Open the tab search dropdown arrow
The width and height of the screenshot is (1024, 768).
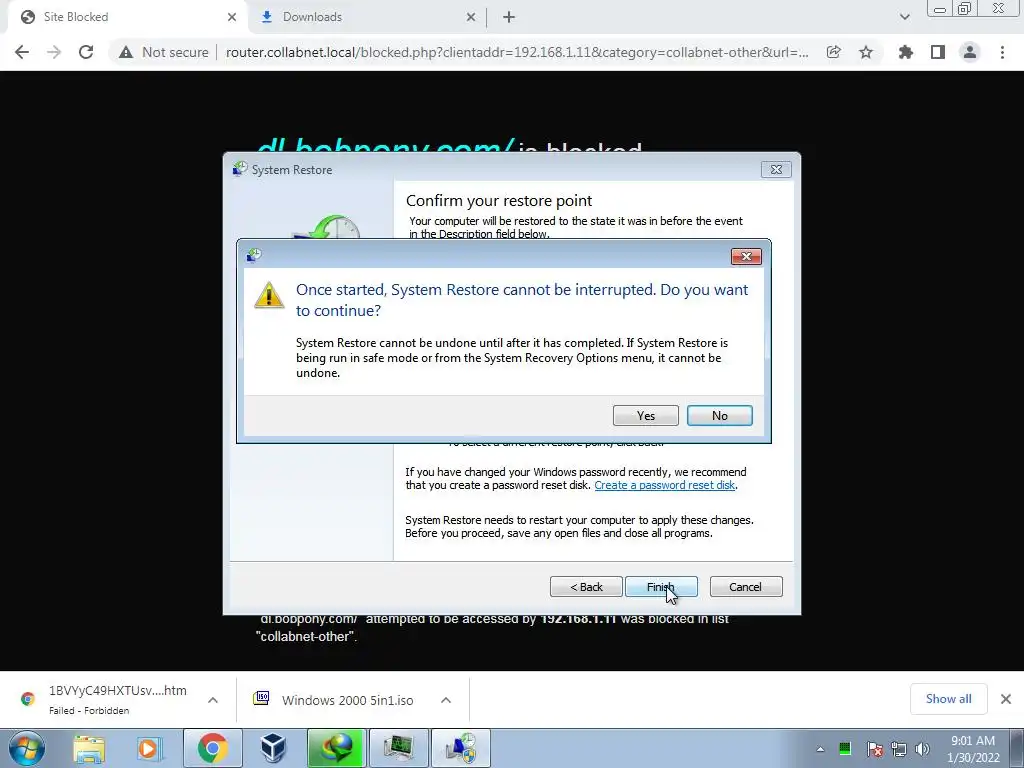click(904, 17)
